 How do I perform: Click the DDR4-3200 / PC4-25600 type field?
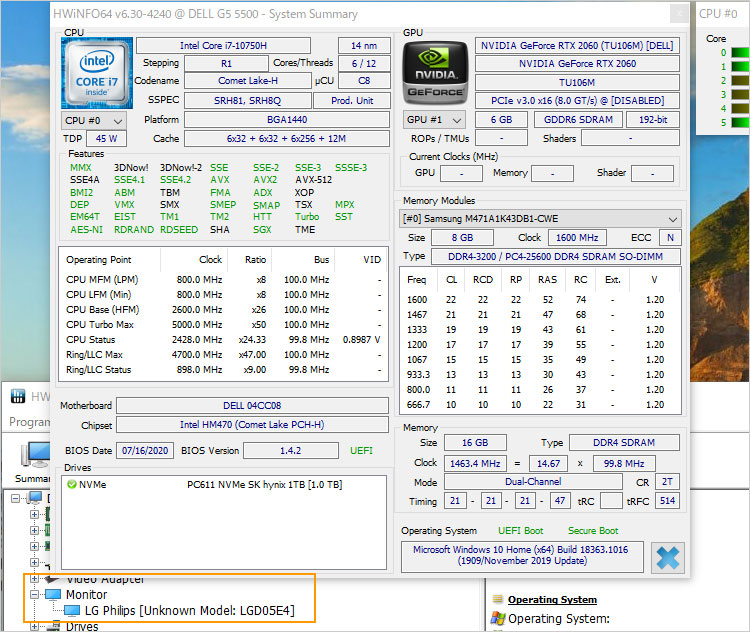(x=555, y=257)
